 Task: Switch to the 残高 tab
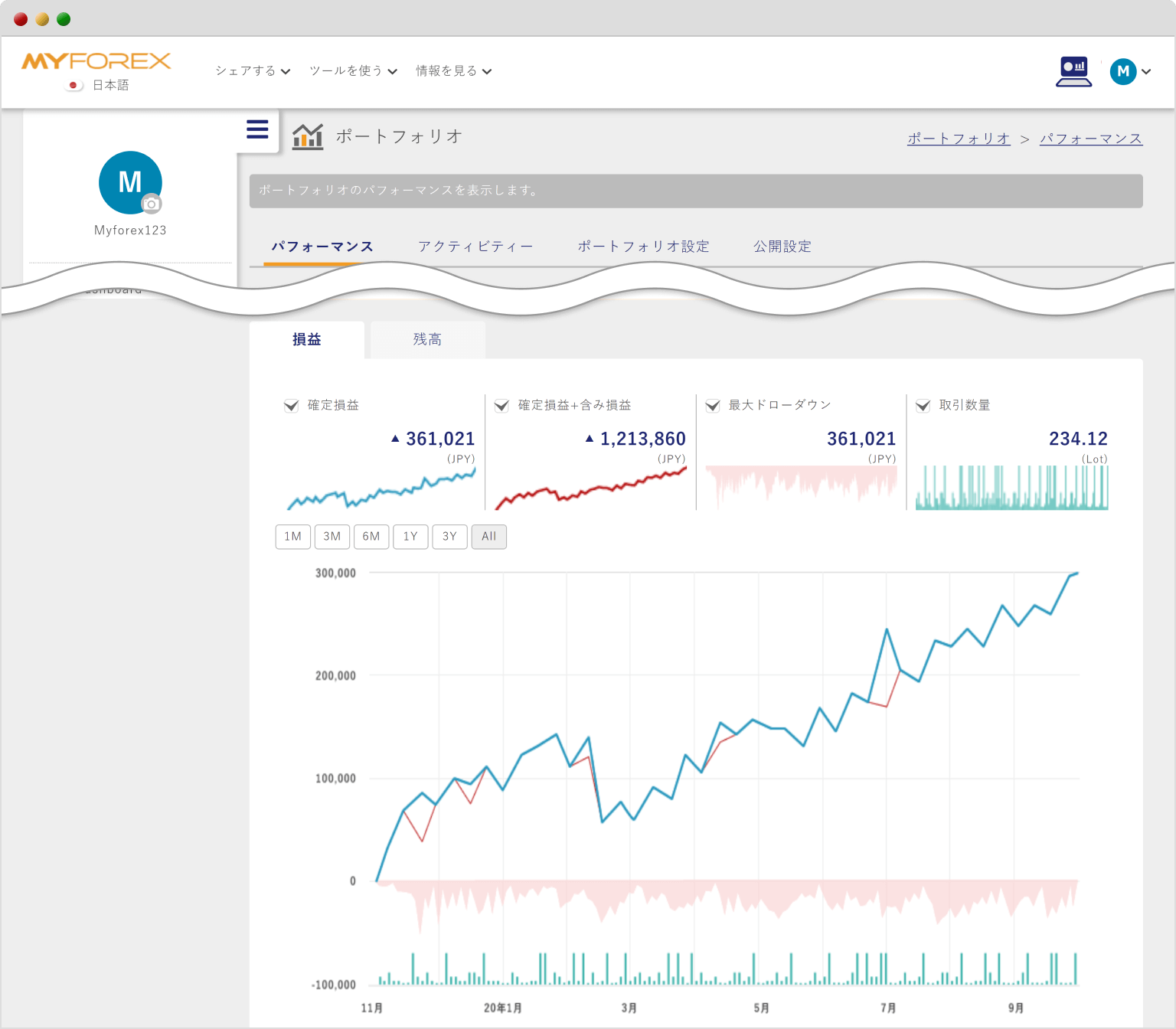coord(426,339)
